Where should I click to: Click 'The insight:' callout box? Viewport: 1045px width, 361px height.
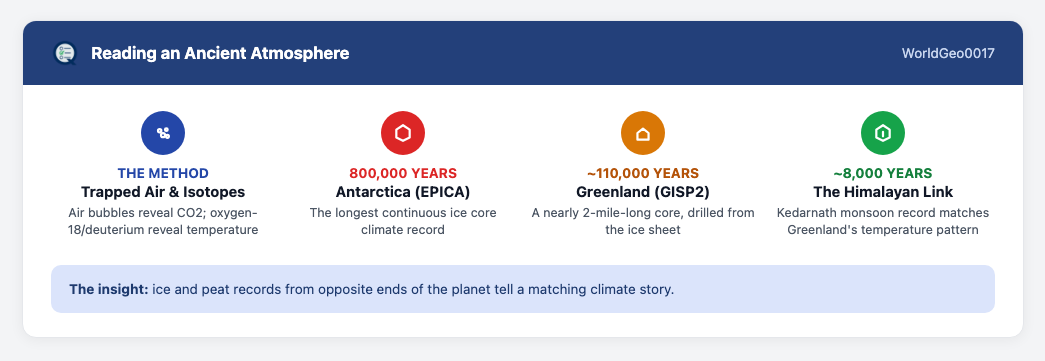[522, 289]
